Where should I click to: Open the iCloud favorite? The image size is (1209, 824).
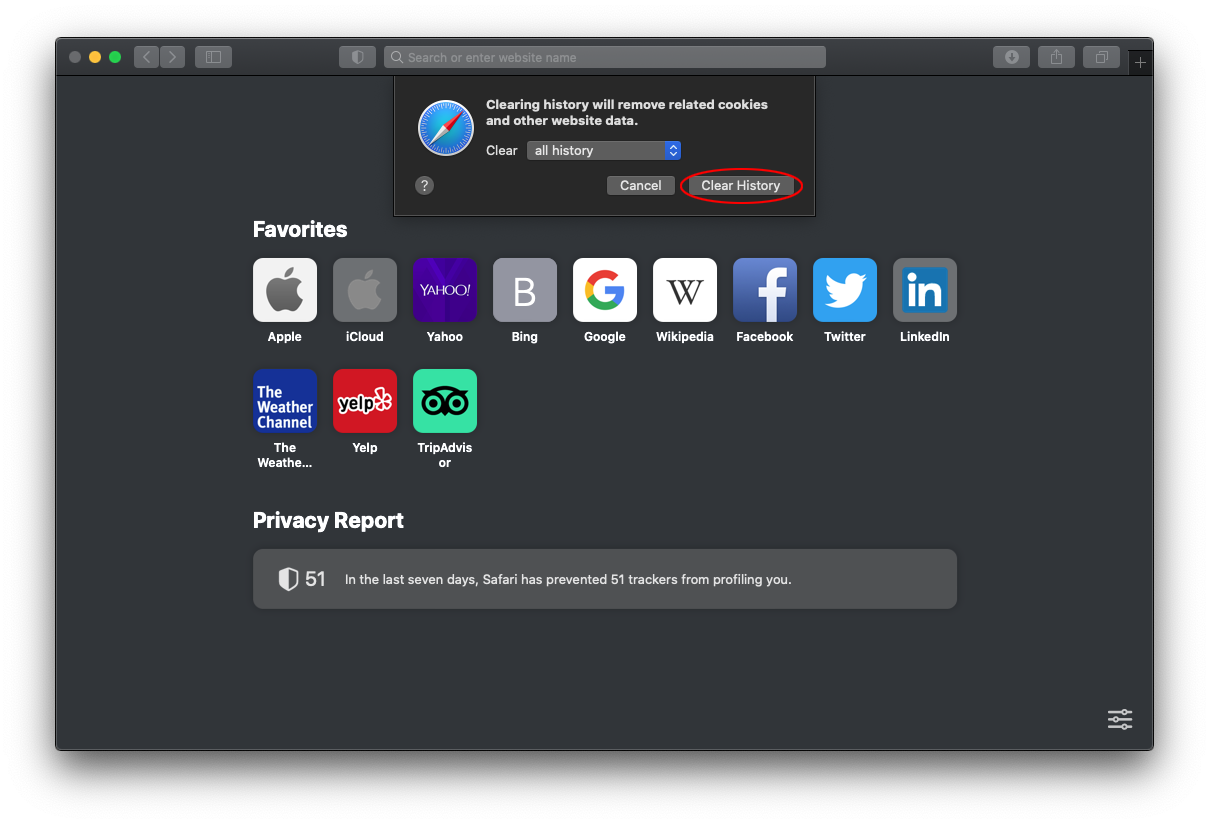(x=365, y=290)
